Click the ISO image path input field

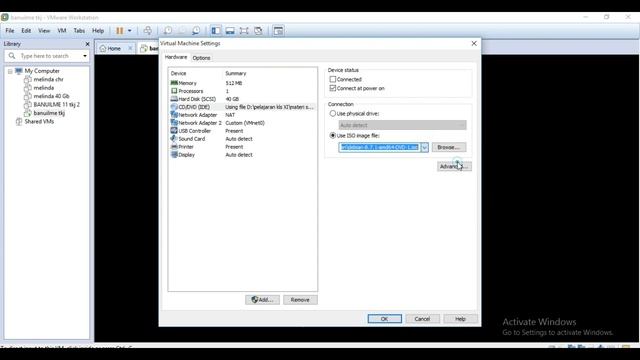point(380,147)
